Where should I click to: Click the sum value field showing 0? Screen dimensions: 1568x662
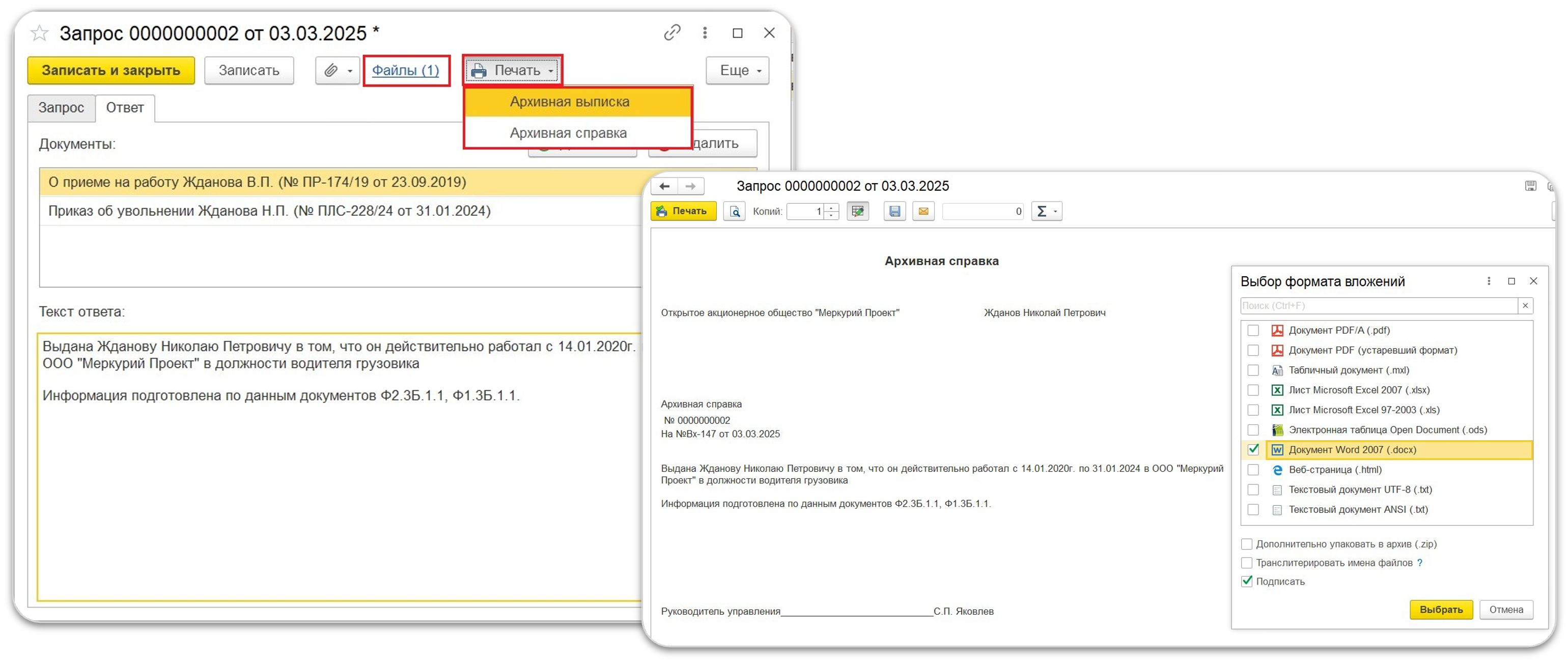(x=983, y=211)
